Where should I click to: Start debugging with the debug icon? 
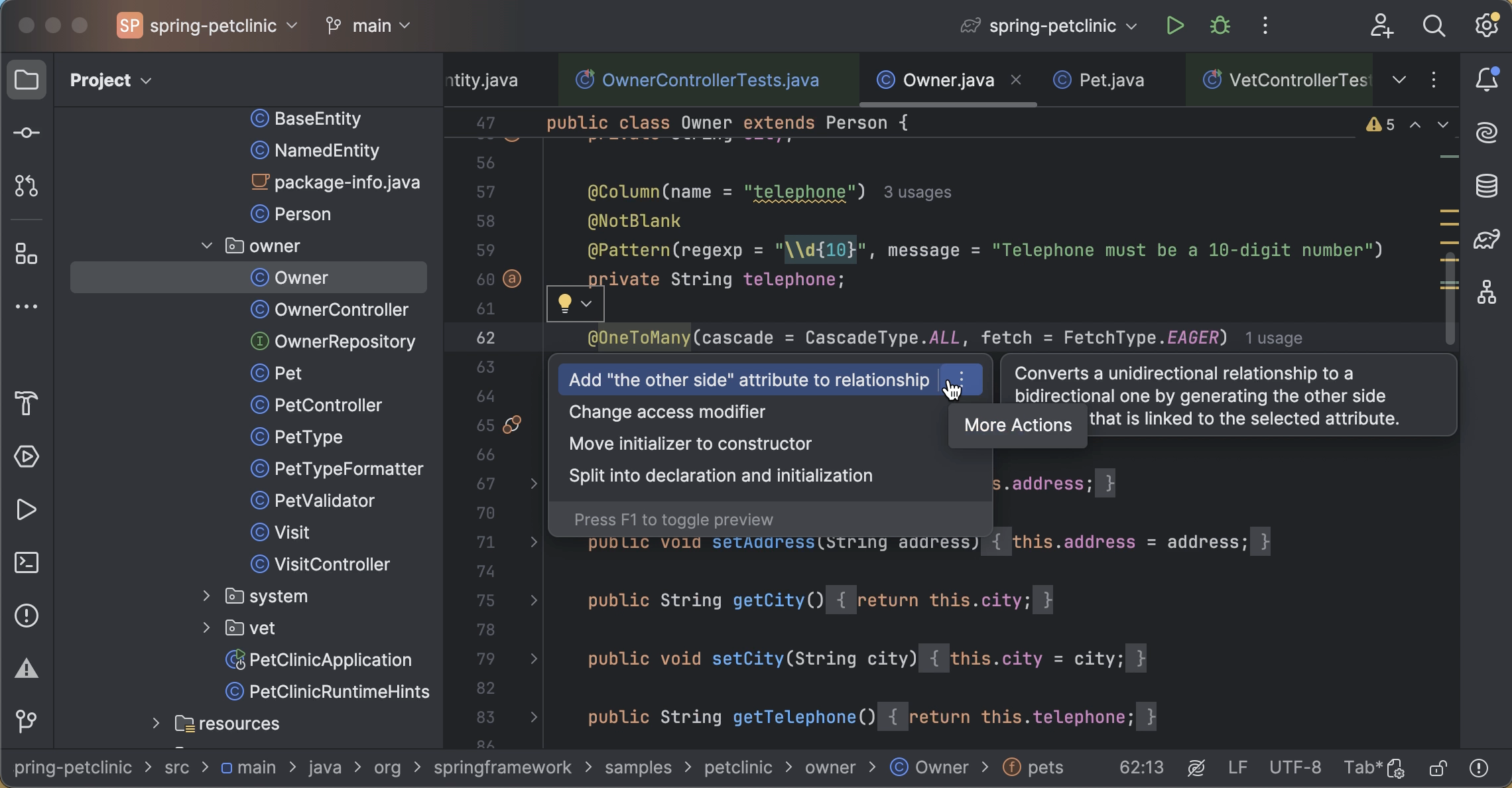click(1220, 25)
